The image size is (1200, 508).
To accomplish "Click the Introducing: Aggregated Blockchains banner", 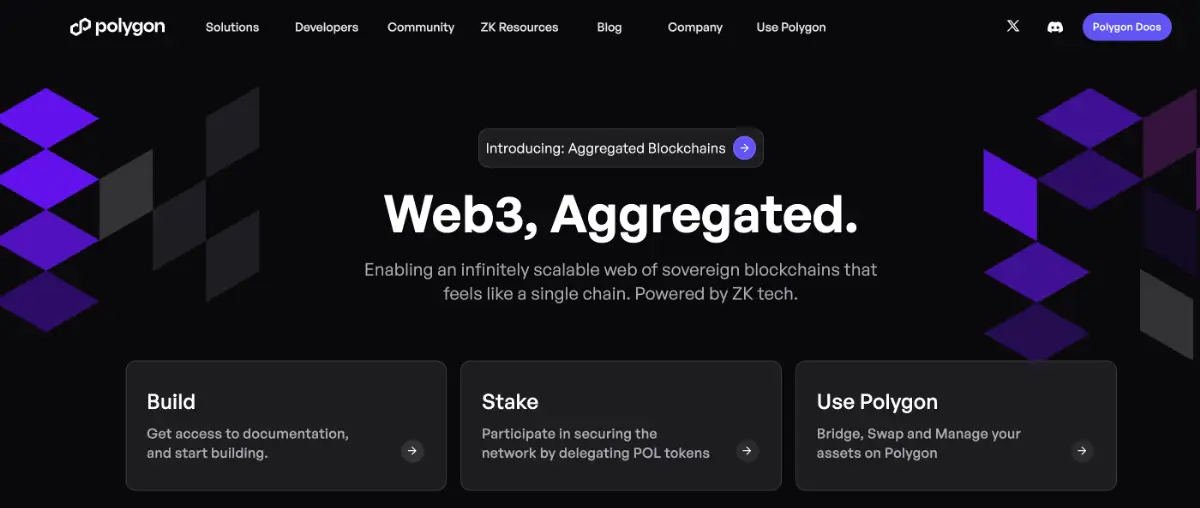I will coord(606,148).
